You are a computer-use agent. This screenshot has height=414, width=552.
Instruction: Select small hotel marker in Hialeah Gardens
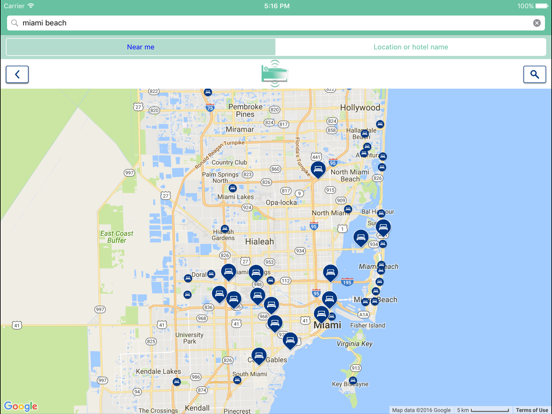[225, 229]
